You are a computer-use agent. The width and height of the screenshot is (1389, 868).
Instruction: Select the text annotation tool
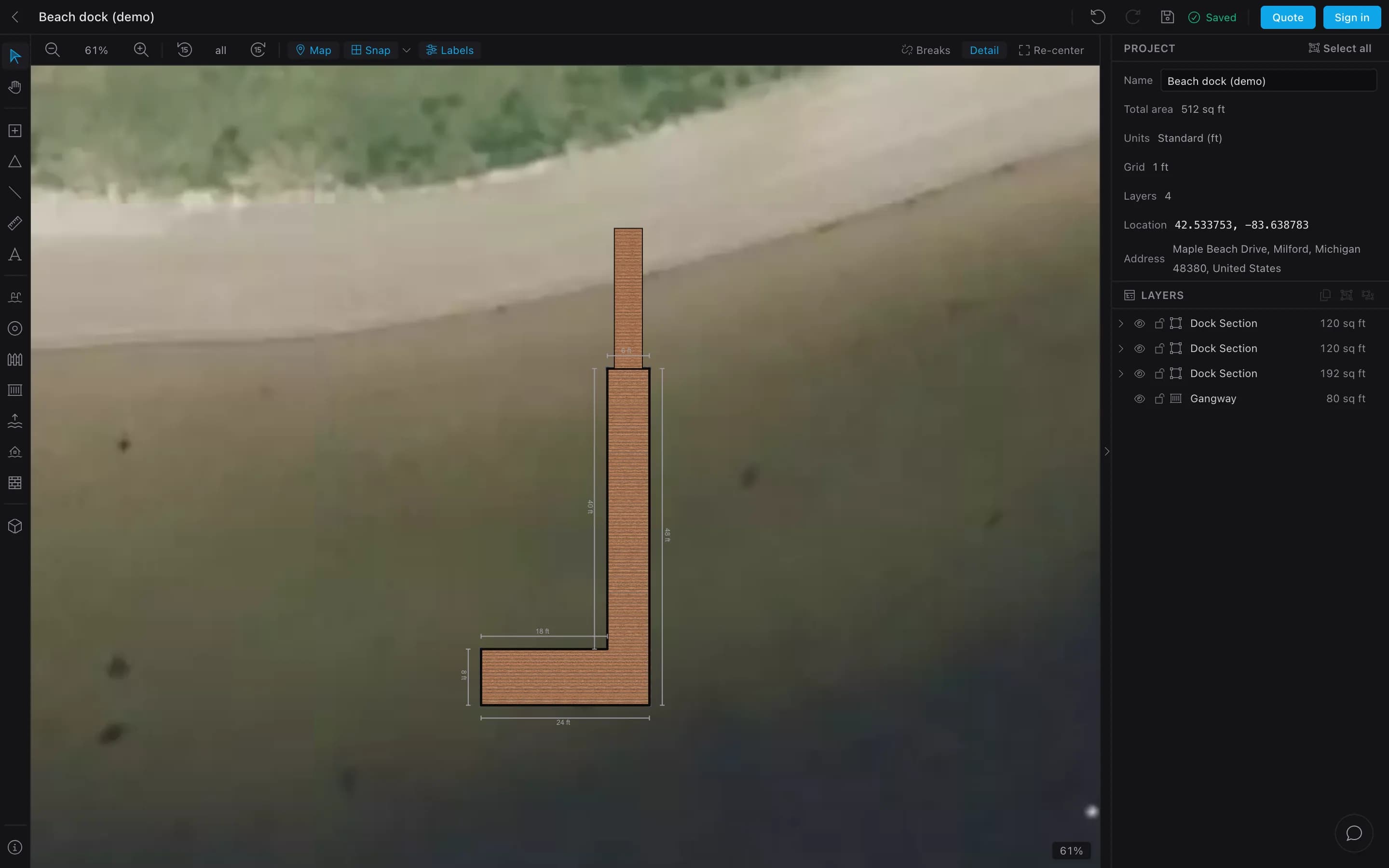pyautogui.click(x=15, y=254)
